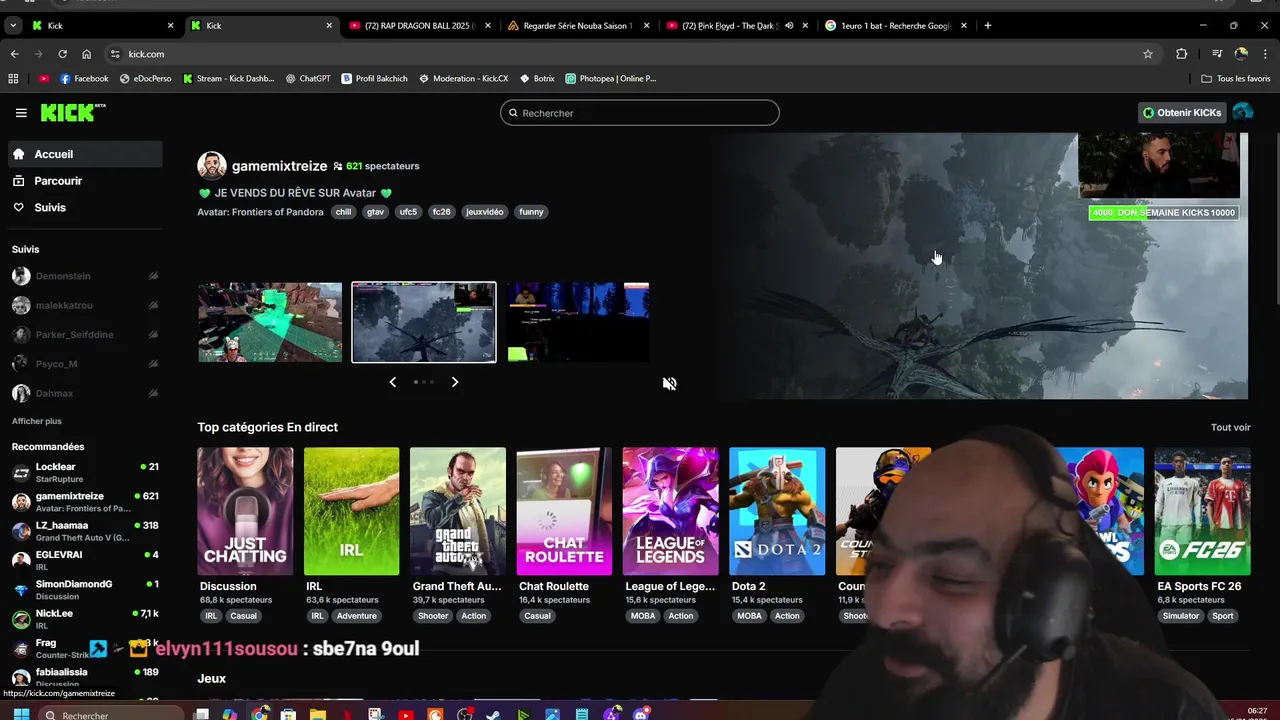Open gamemixtreize featured streamer name
This screenshot has width=1280, height=720.
(x=279, y=166)
